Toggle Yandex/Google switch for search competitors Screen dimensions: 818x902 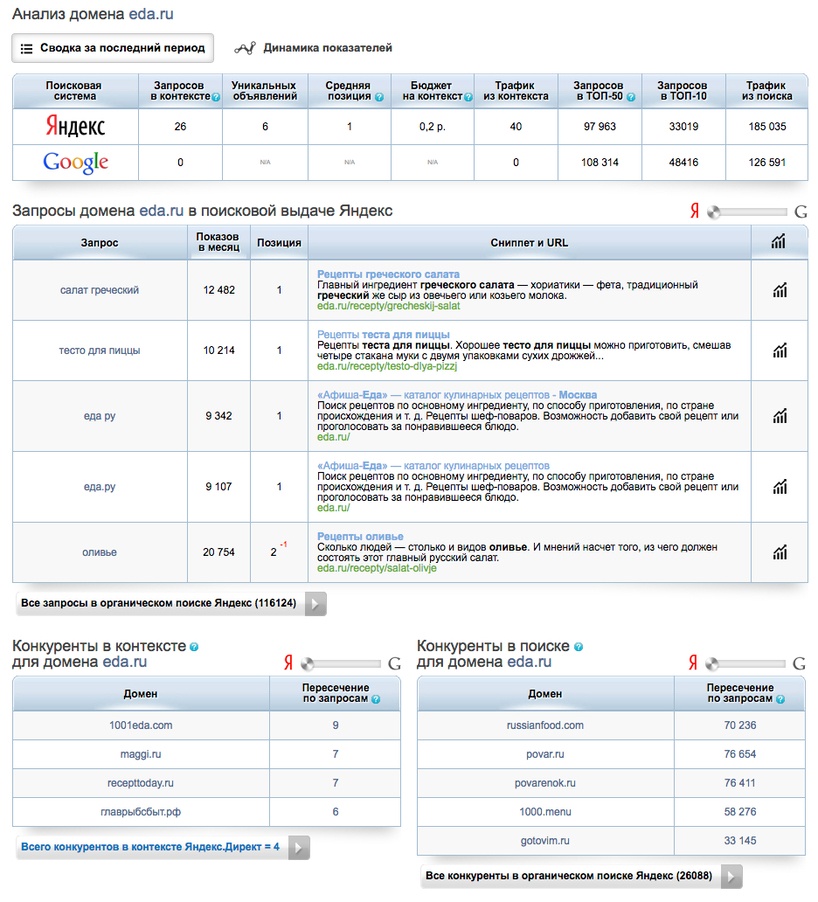(x=746, y=664)
